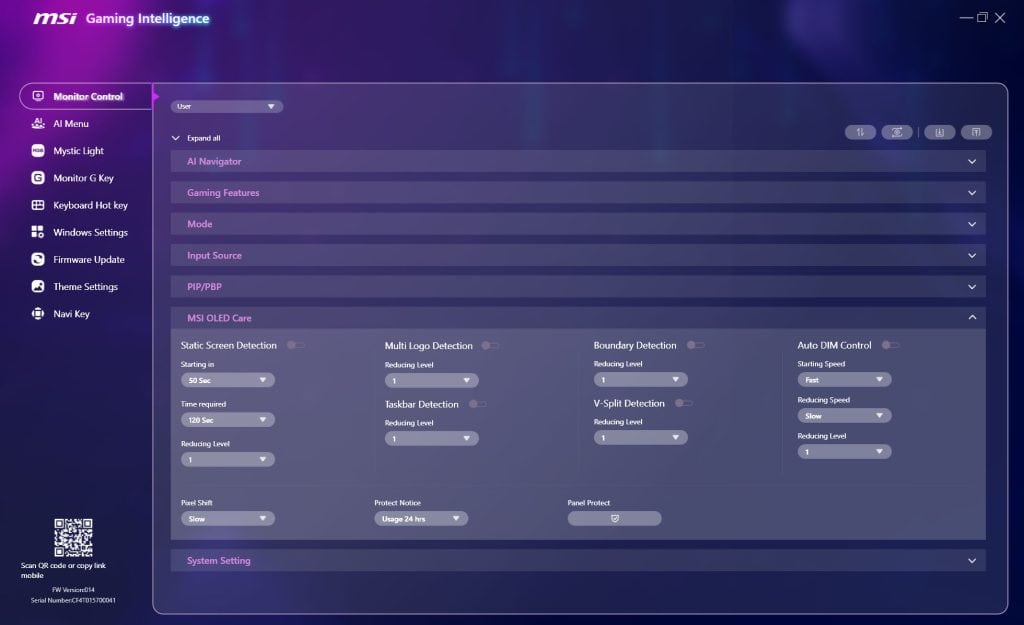
Task: Select the Keyboard Hot key icon
Action: (x=38, y=205)
